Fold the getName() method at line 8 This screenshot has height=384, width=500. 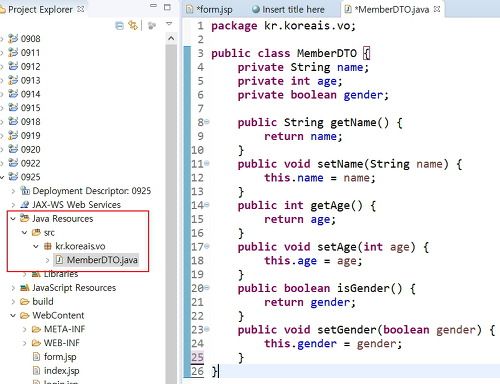pos(207,122)
